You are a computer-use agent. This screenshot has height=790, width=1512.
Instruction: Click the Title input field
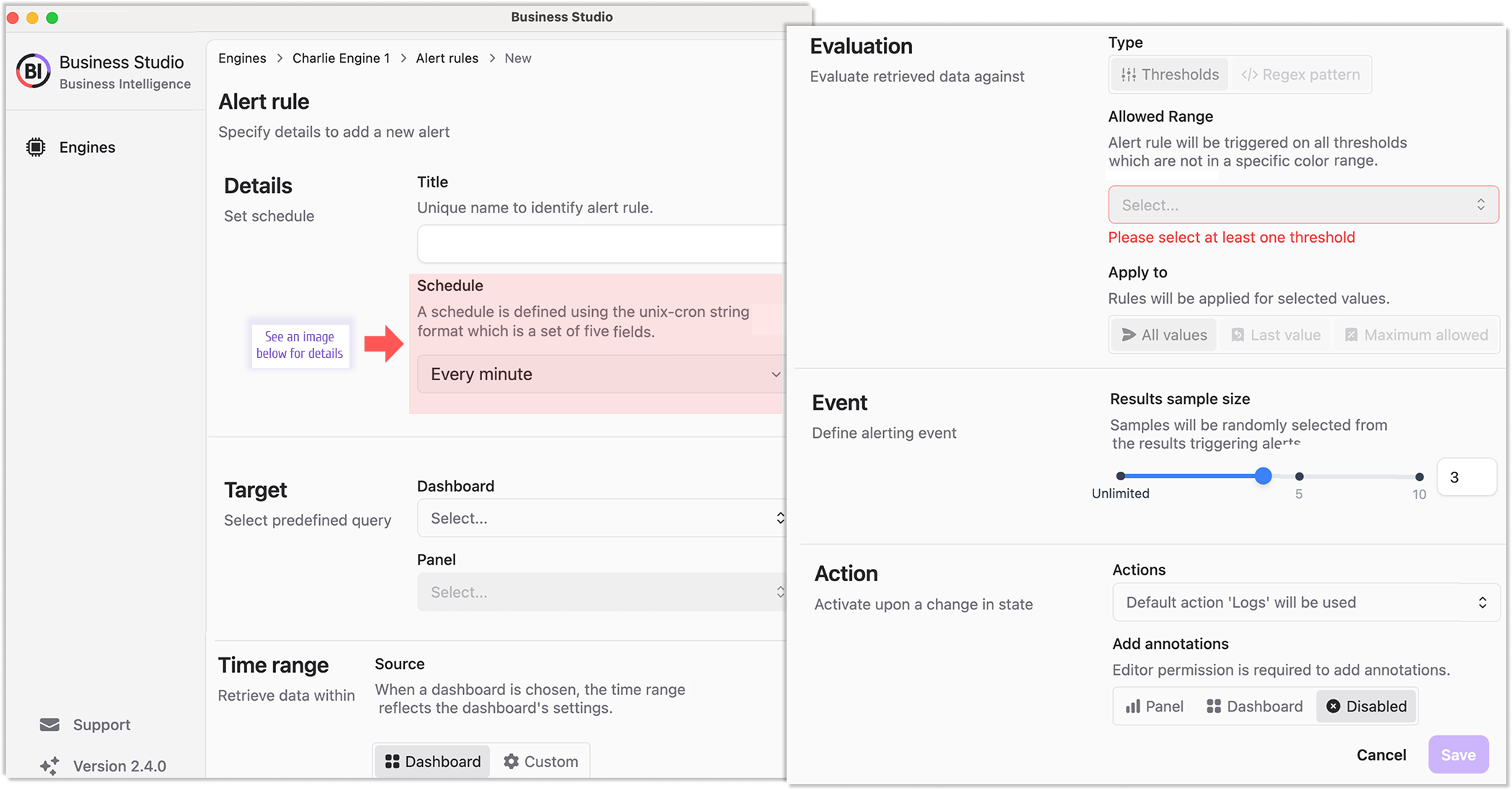tap(601, 243)
